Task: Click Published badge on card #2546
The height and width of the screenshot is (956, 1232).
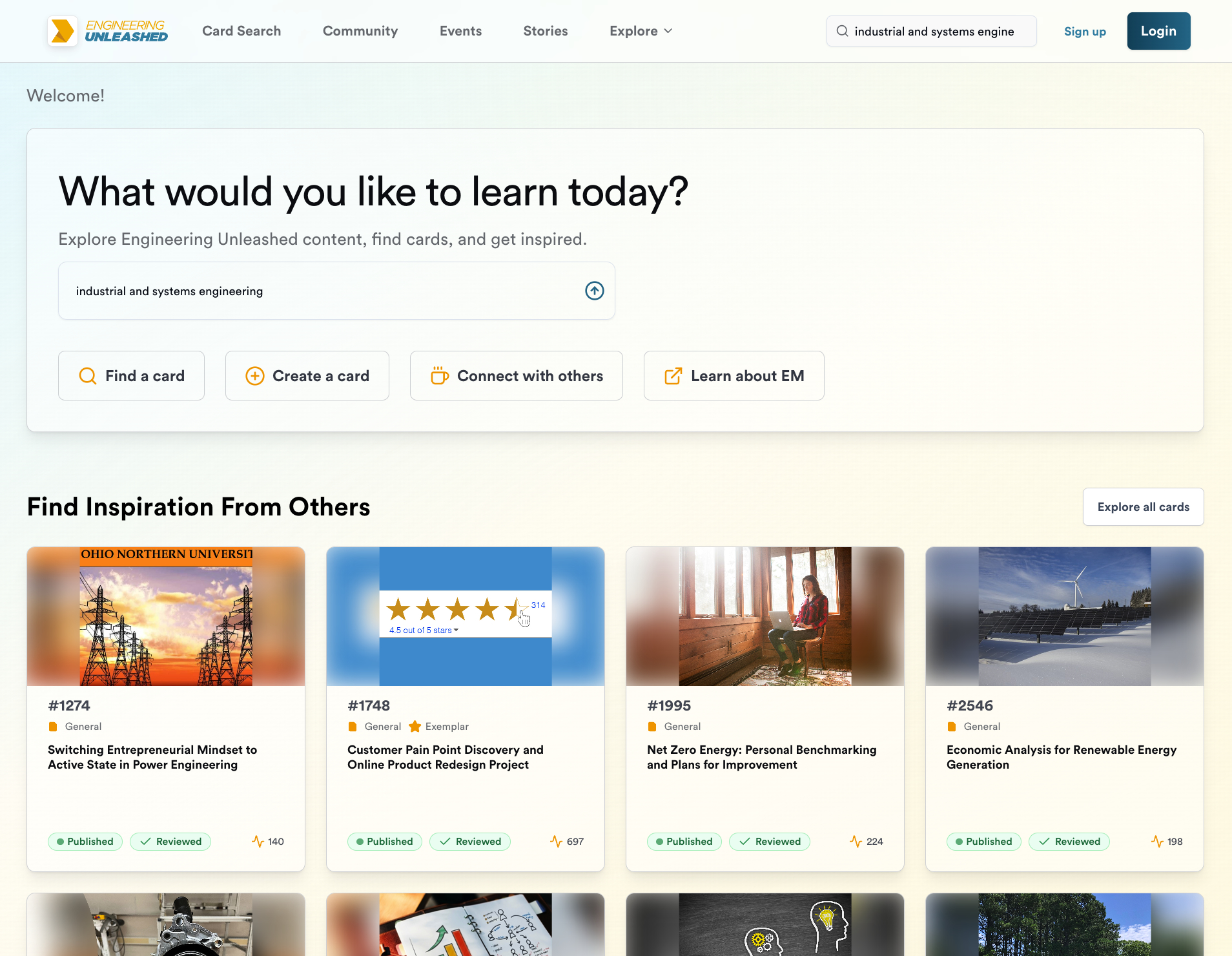Action: click(984, 842)
